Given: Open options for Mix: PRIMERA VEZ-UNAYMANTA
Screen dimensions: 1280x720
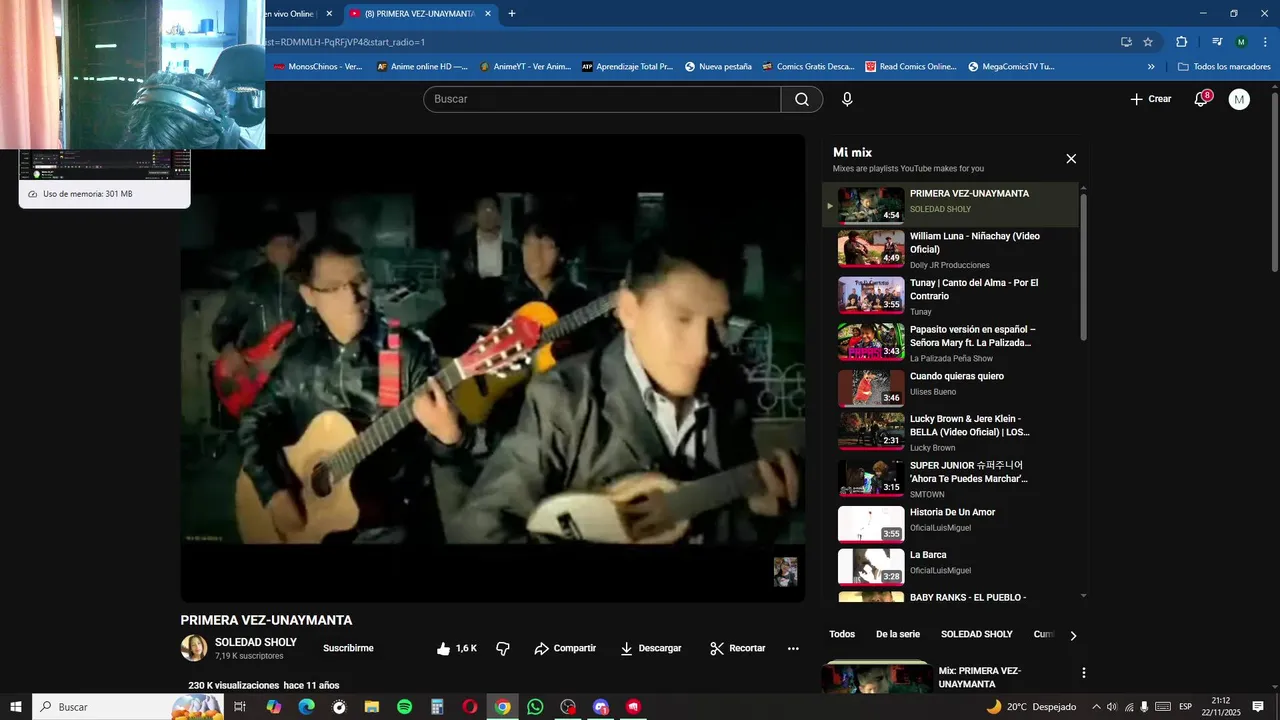Looking at the screenshot, I should pos(1083,673).
